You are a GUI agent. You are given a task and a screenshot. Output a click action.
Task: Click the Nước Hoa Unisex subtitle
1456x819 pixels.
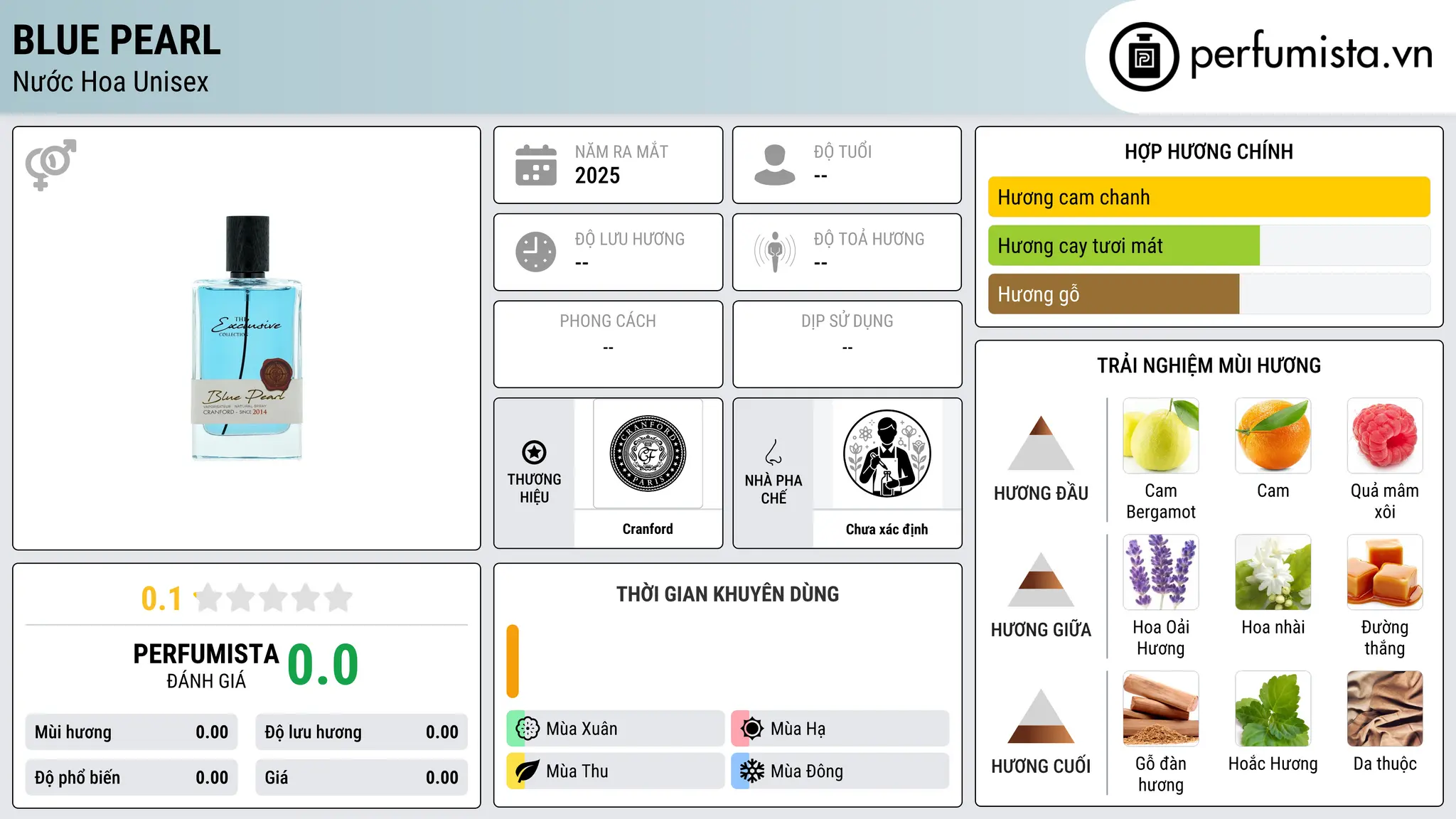pyautogui.click(x=111, y=82)
